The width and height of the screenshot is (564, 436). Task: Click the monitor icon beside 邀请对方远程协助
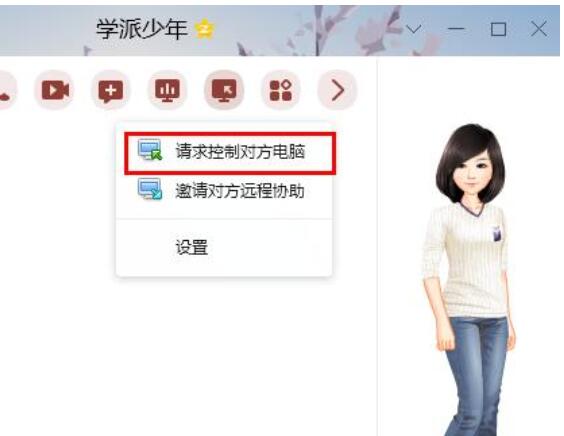[150, 189]
